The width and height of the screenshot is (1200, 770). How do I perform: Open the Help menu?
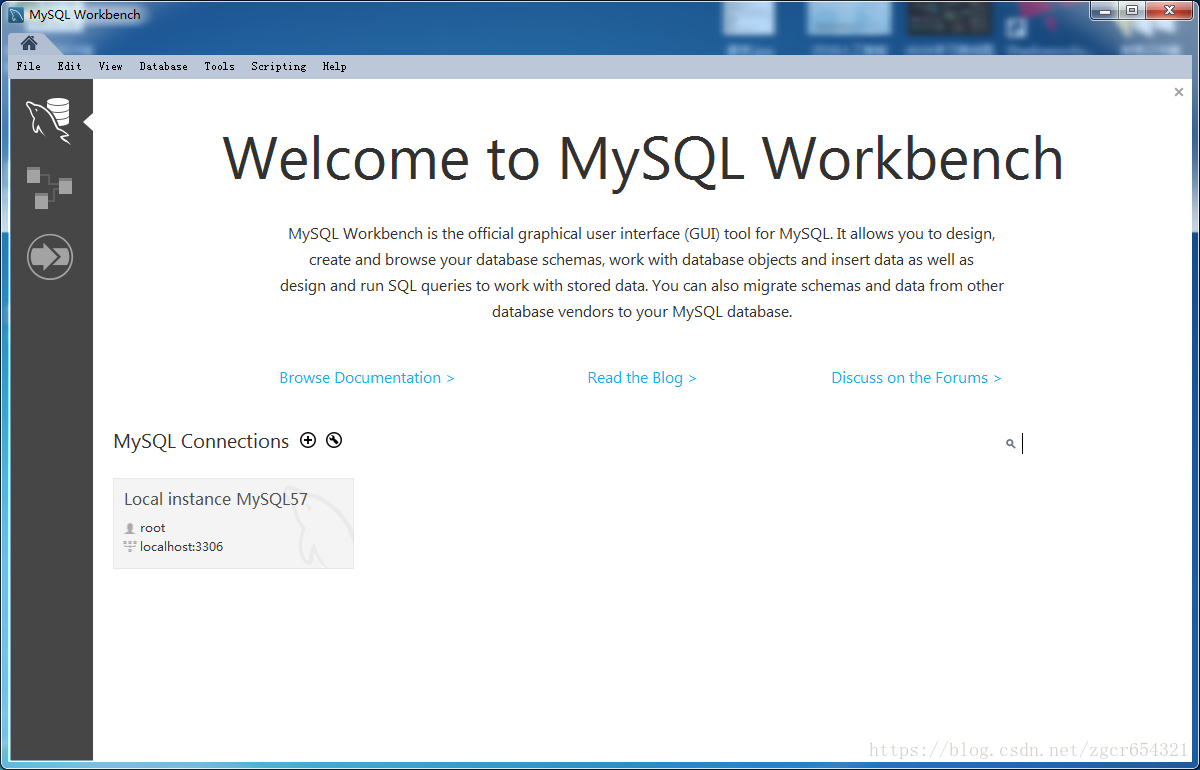click(335, 66)
